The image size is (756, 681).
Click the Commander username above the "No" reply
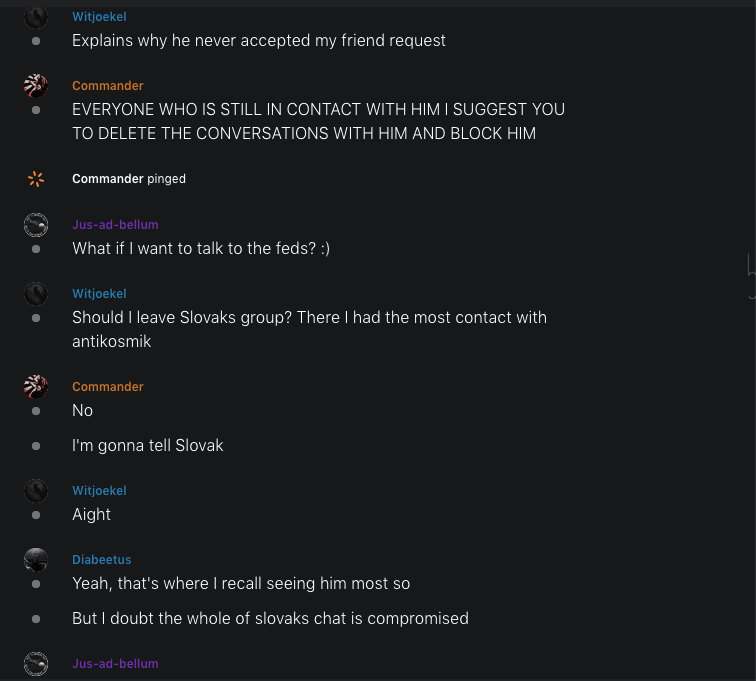[x=107, y=387]
